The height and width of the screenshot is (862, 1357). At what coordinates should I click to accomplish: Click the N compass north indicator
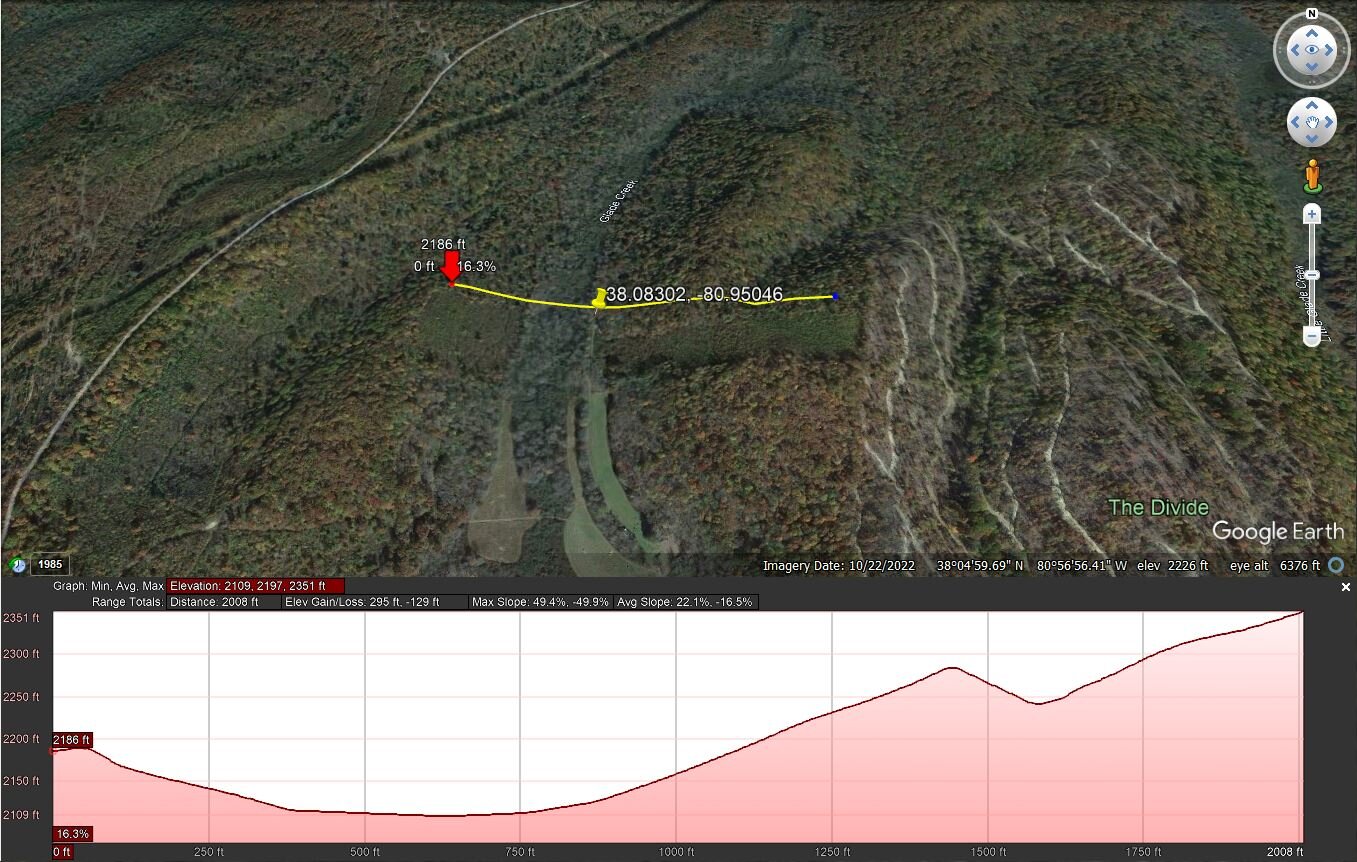[x=1311, y=13]
